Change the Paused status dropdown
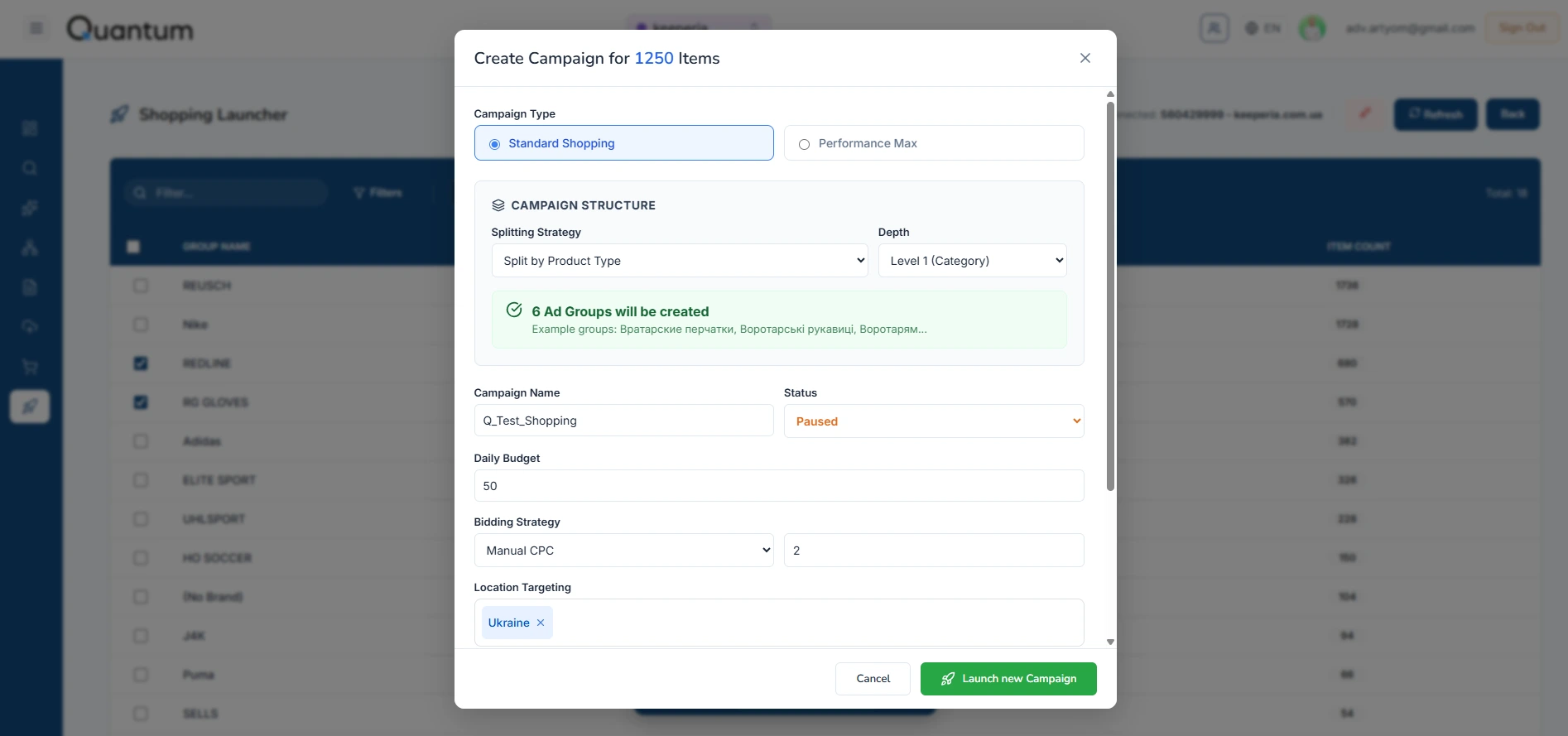This screenshot has height=736, width=1568. pos(933,421)
